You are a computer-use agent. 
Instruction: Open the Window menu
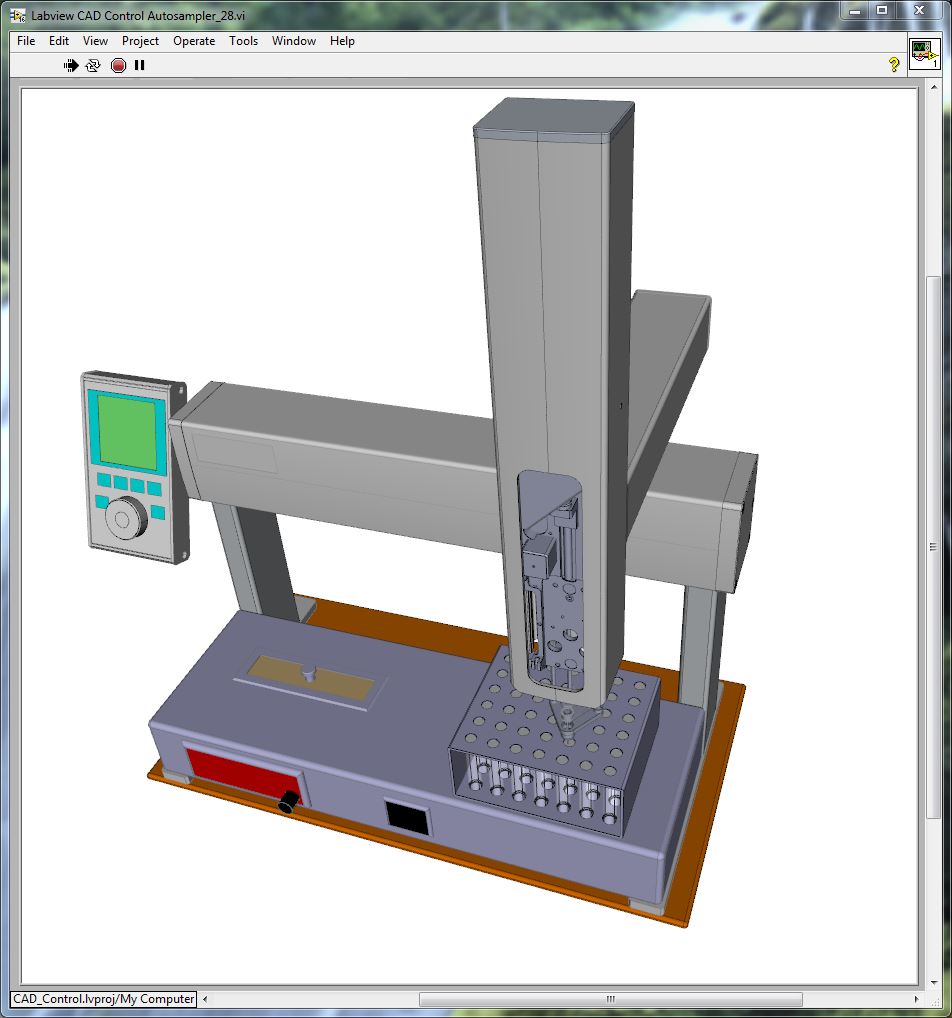coord(294,41)
